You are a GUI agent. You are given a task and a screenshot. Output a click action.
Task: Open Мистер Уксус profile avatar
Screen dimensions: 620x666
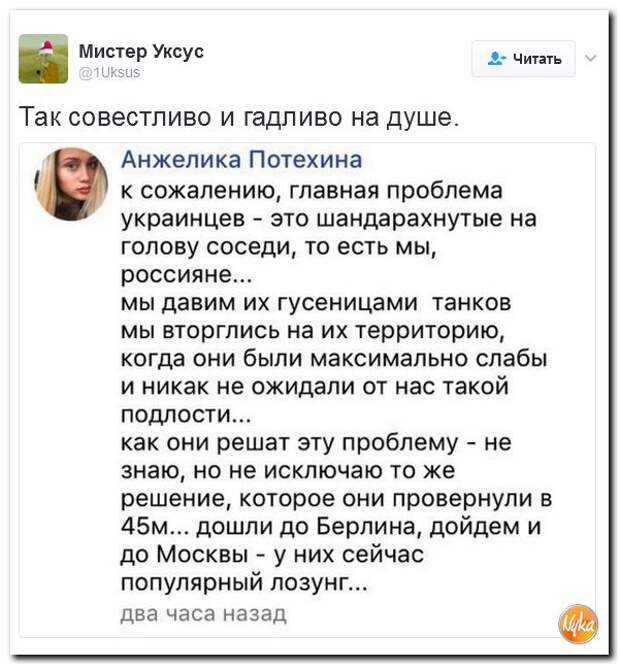tap(43, 59)
